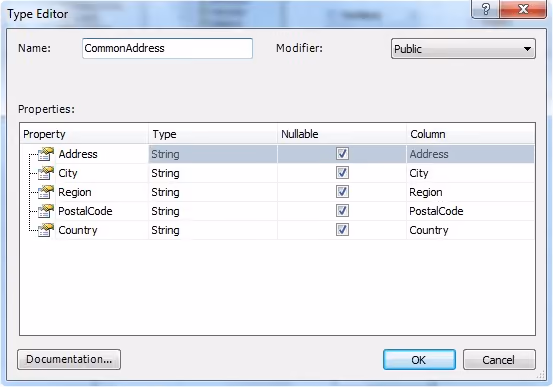Focus the Name field with CommonAddress
Image resolution: width=553 pixels, height=387 pixels.
[x=168, y=48]
